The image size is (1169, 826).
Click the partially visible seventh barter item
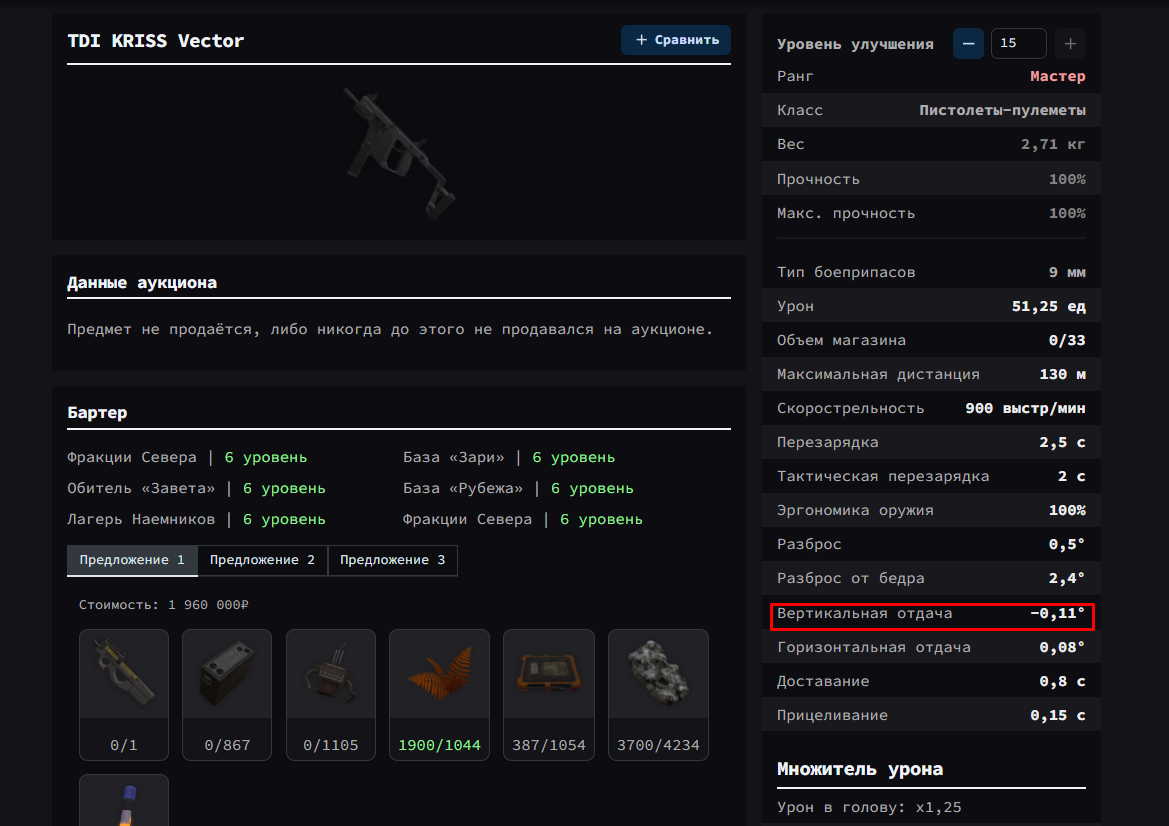click(124, 801)
